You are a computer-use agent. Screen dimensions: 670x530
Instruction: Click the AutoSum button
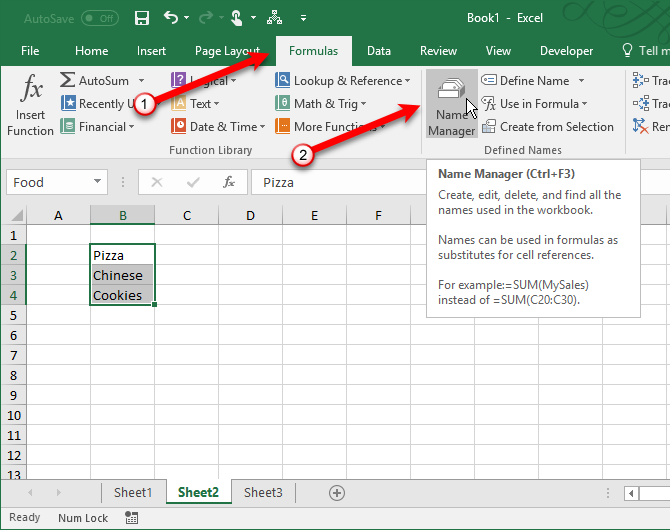pos(96,81)
